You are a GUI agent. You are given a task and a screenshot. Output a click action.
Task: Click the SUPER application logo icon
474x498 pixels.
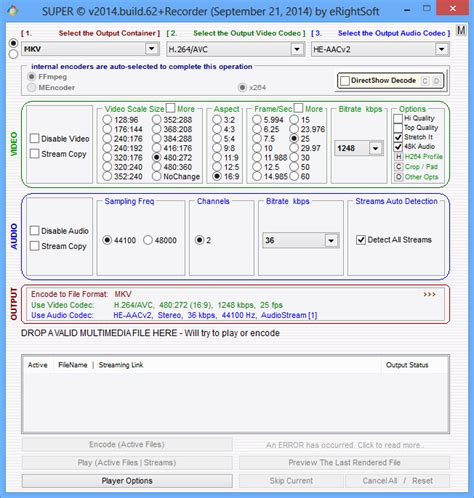pos(13,11)
